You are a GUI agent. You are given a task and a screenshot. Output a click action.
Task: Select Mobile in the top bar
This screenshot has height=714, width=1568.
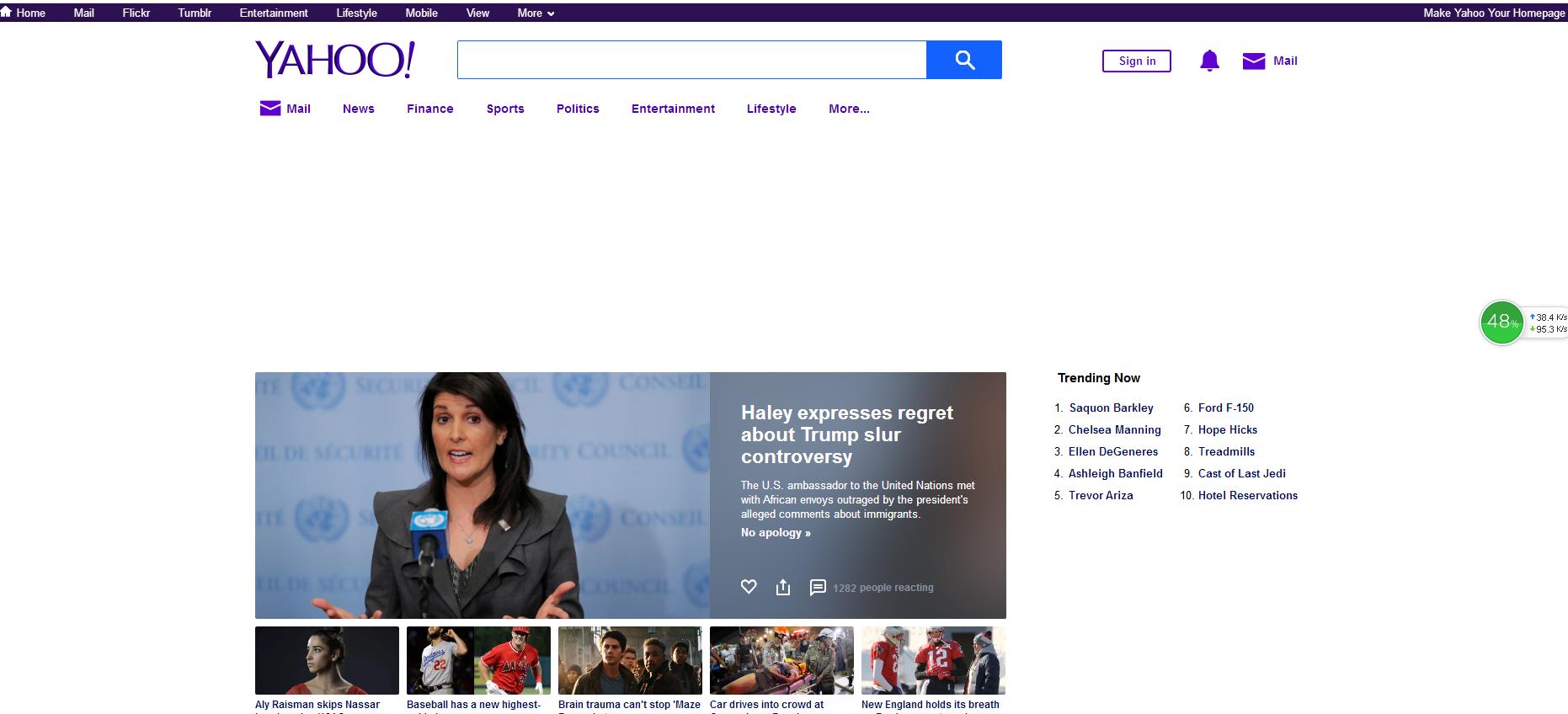pyautogui.click(x=421, y=13)
